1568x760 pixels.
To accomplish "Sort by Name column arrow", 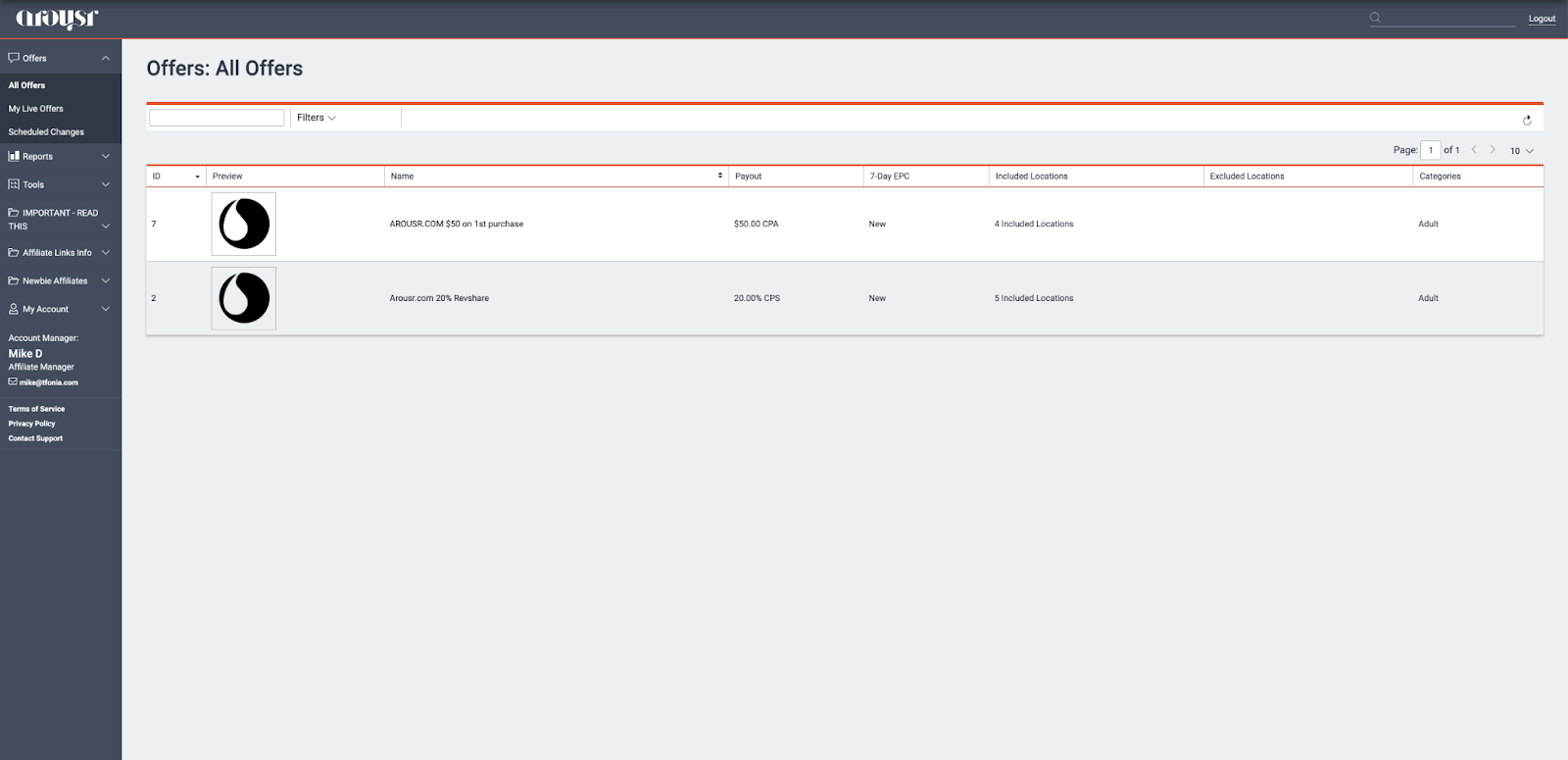I will click(720, 177).
